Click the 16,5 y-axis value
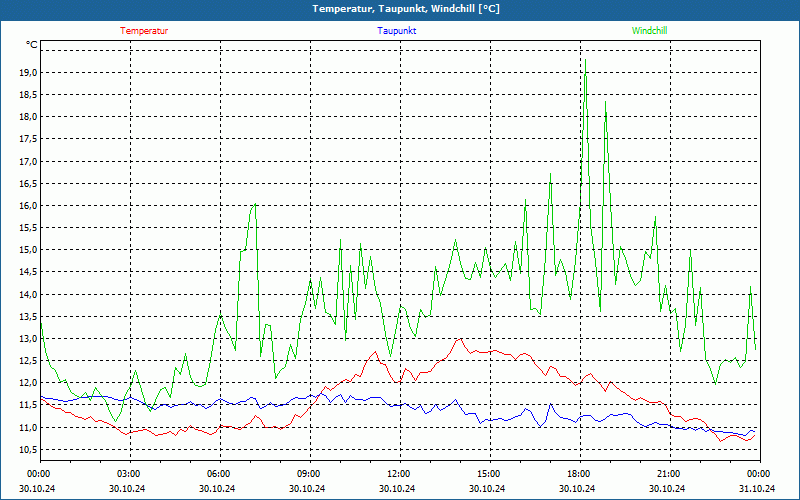The width and height of the screenshot is (800, 500). [x=29, y=184]
